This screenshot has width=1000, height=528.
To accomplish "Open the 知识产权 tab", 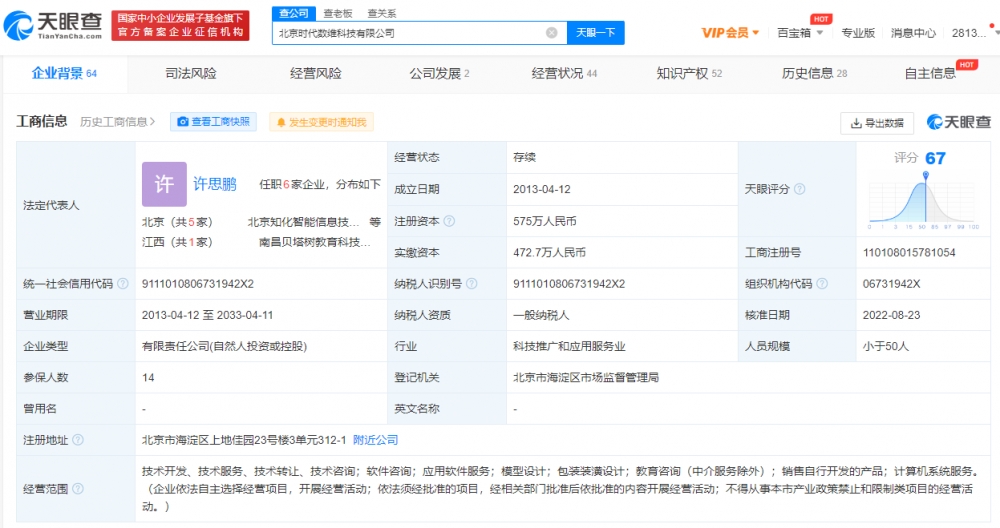I will [x=689, y=73].
